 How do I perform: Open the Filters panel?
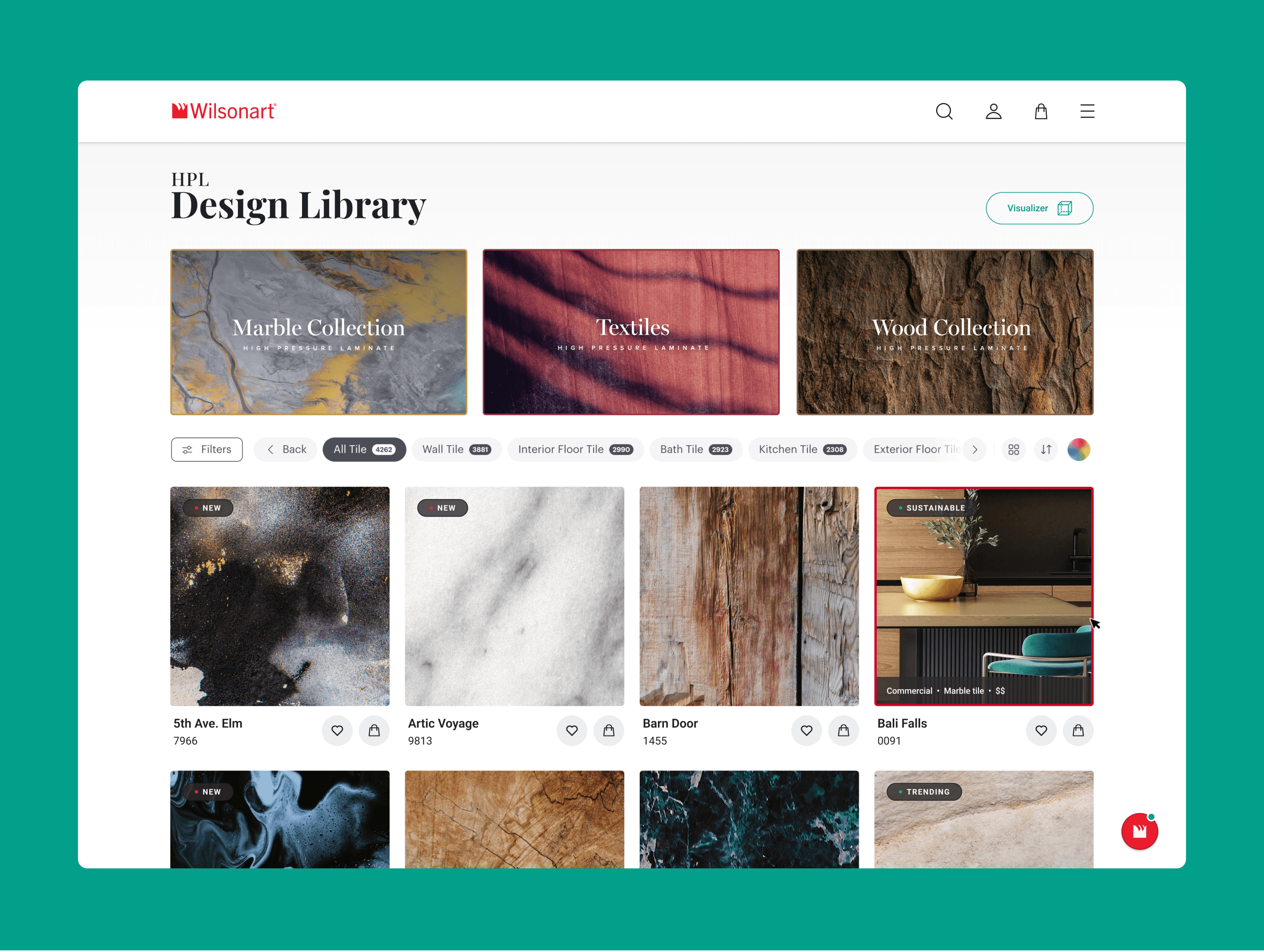click(x=207, y=450)
